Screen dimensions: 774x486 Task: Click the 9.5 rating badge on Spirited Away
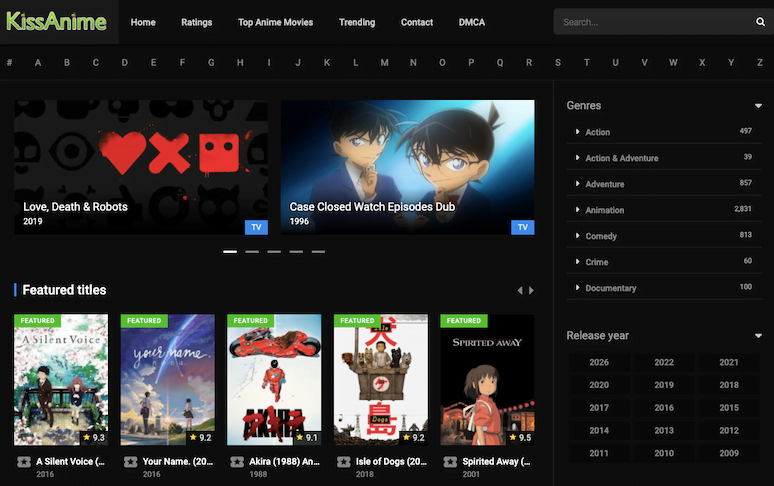click(x=520, y=437)
